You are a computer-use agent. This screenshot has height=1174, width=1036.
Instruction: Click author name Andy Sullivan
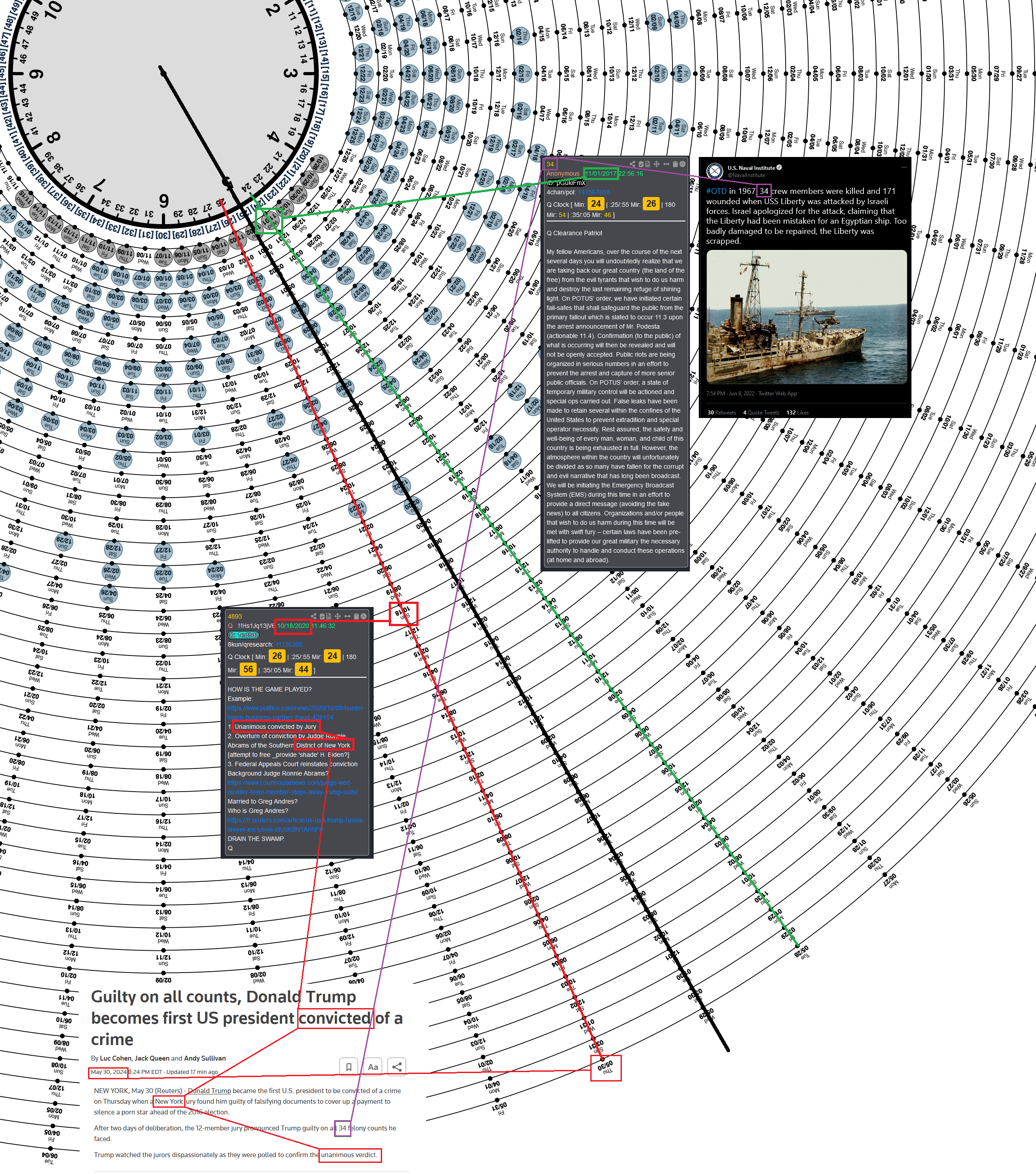[205, 1058]
